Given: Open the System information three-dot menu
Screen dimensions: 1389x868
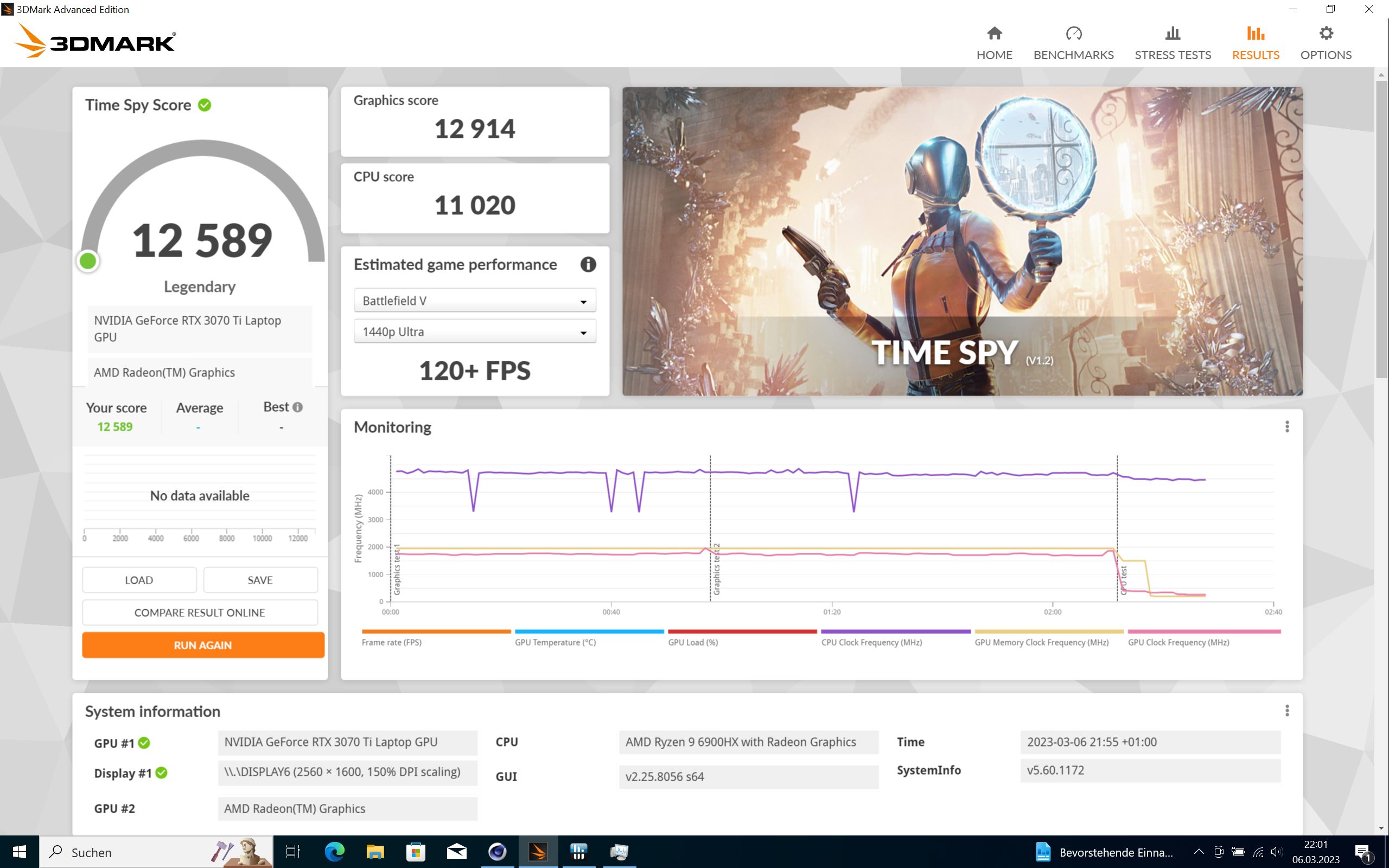Looking at the screenshot, I should click(x=1287, y=711).
